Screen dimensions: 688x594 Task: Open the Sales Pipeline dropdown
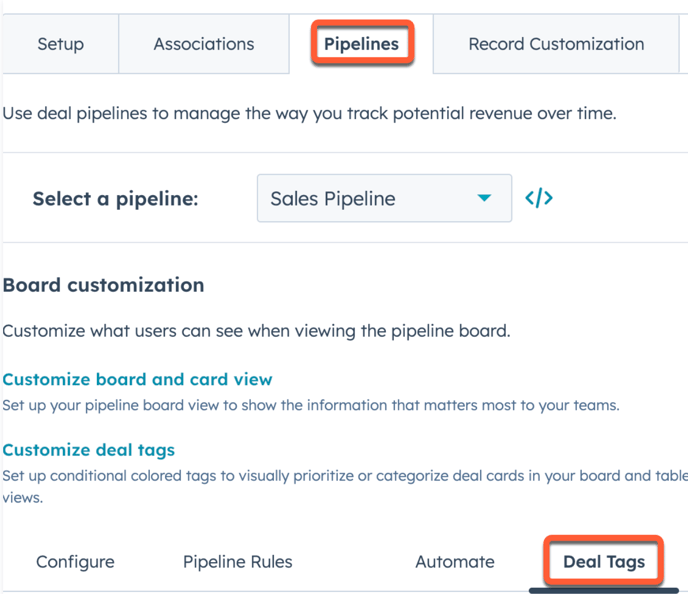(x=384, y=198)
